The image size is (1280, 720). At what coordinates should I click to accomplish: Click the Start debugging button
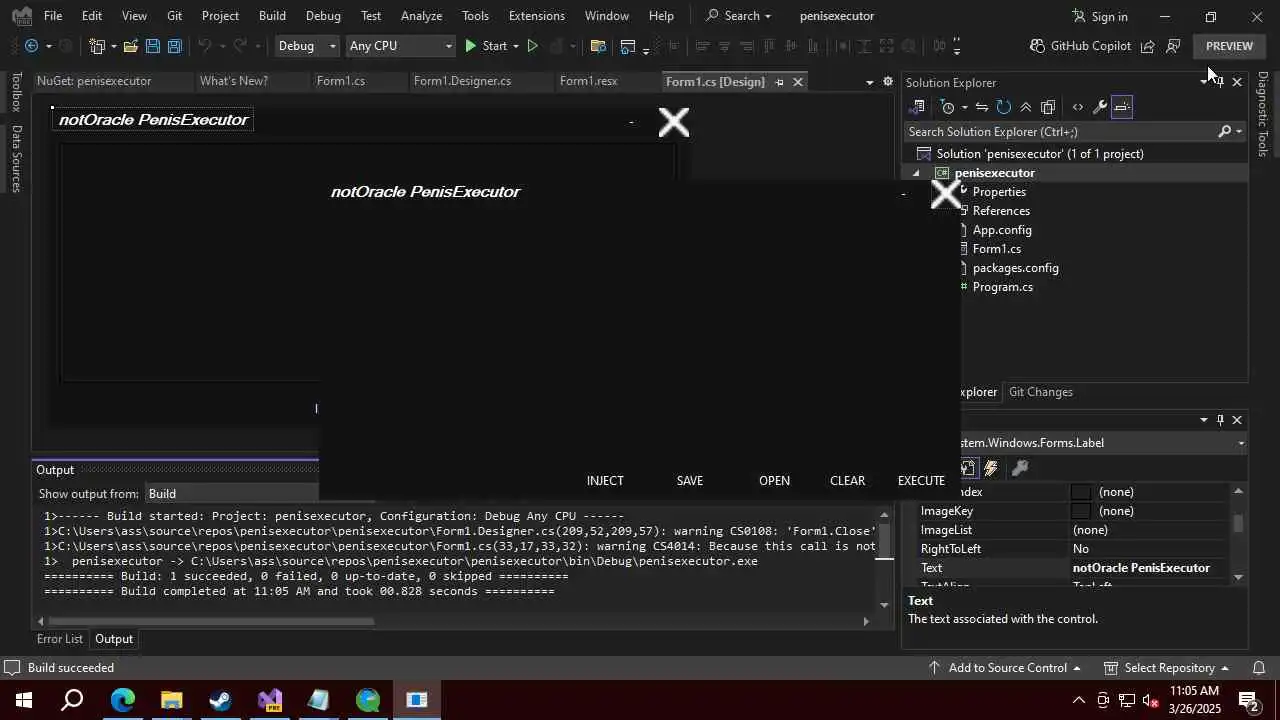pyautogui.click(x=485, y=46)
